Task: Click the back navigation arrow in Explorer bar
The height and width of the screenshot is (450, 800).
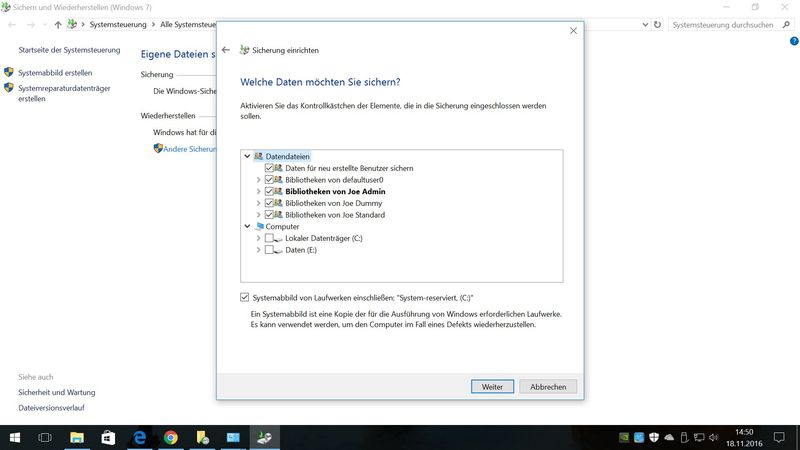Action: [12, 24]
